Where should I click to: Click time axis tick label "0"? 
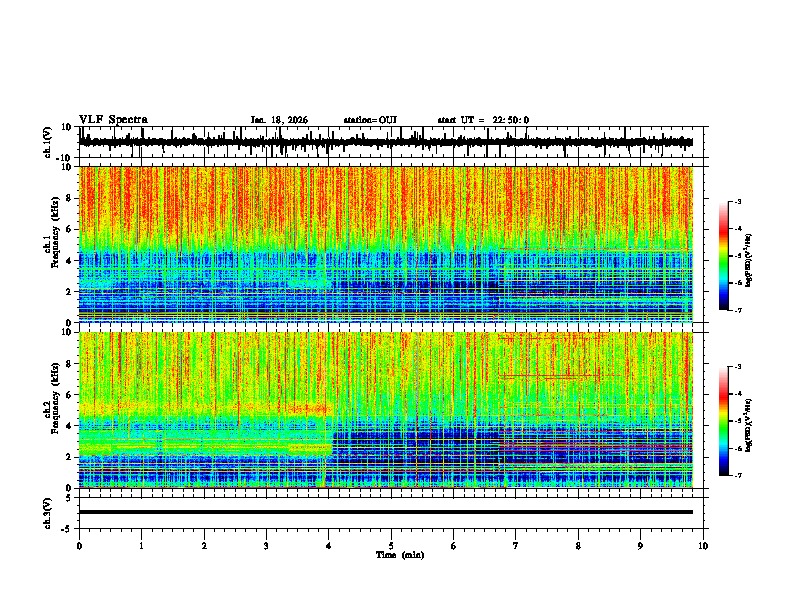pyautogui.click(x=79, y=546)
